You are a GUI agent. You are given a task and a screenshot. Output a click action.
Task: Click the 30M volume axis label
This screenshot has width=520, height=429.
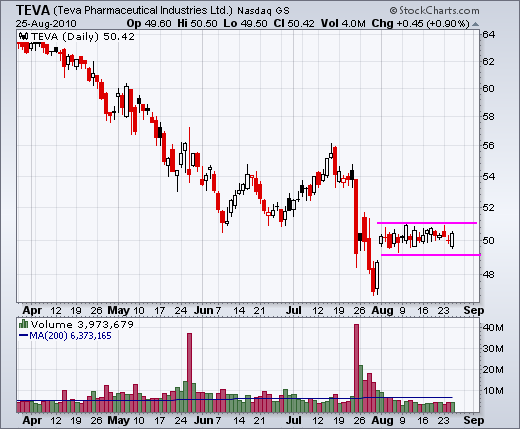pos(493,349)
